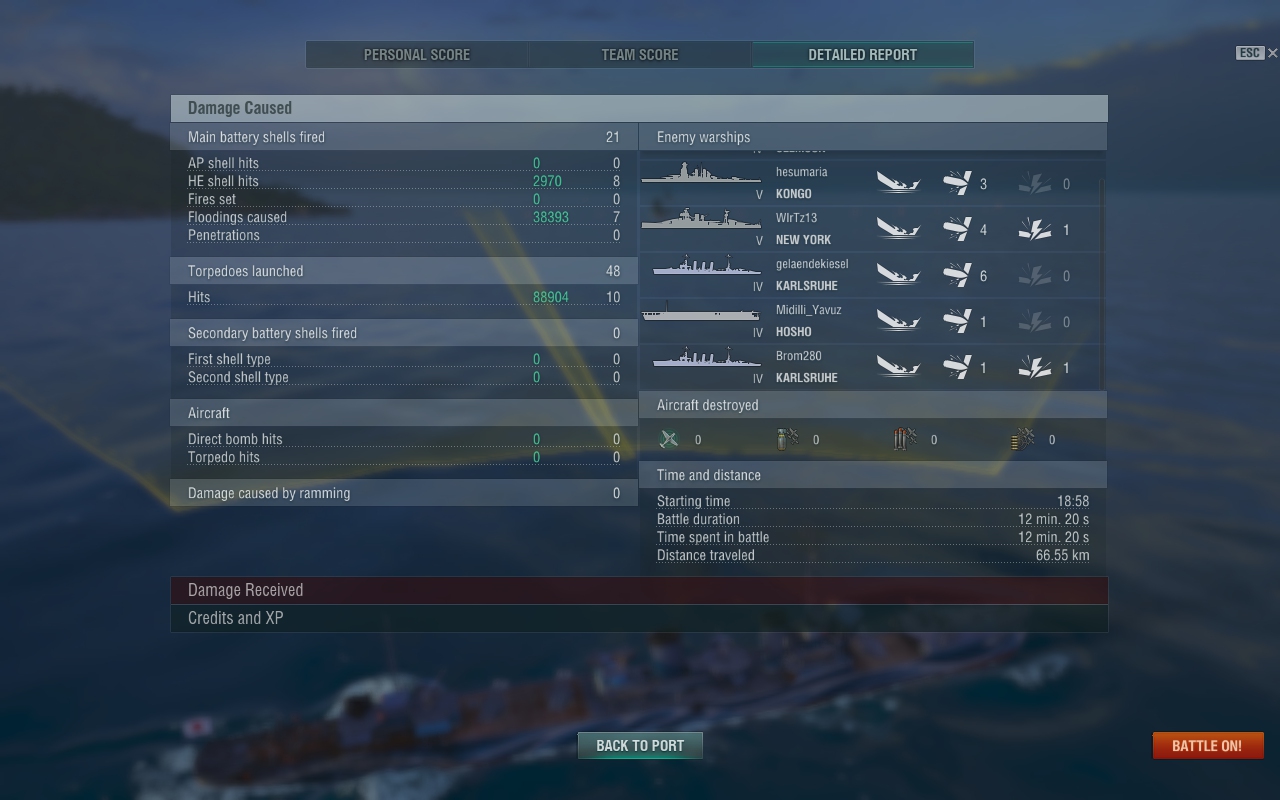Open the Team Score tab
Viewport: 1280px width, 800px height.
click(640, 55)
